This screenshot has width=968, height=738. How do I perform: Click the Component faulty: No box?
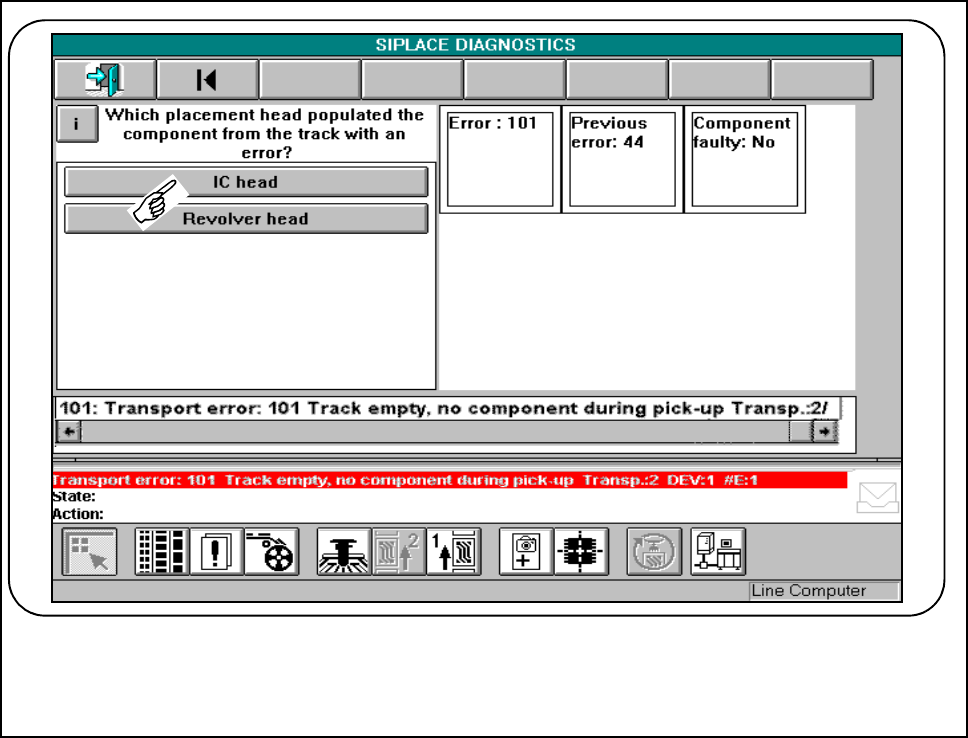click(745, 159)
